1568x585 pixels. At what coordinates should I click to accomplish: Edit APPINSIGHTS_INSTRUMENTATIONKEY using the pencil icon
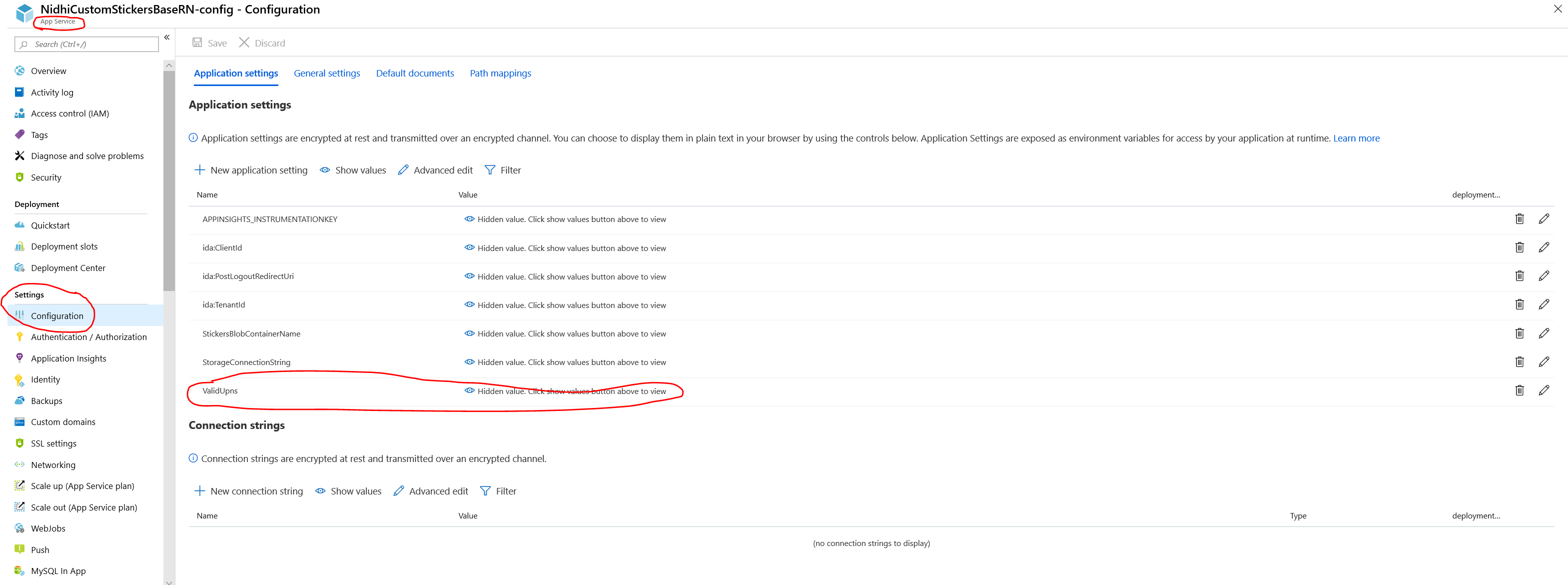tap(1543, 219)
